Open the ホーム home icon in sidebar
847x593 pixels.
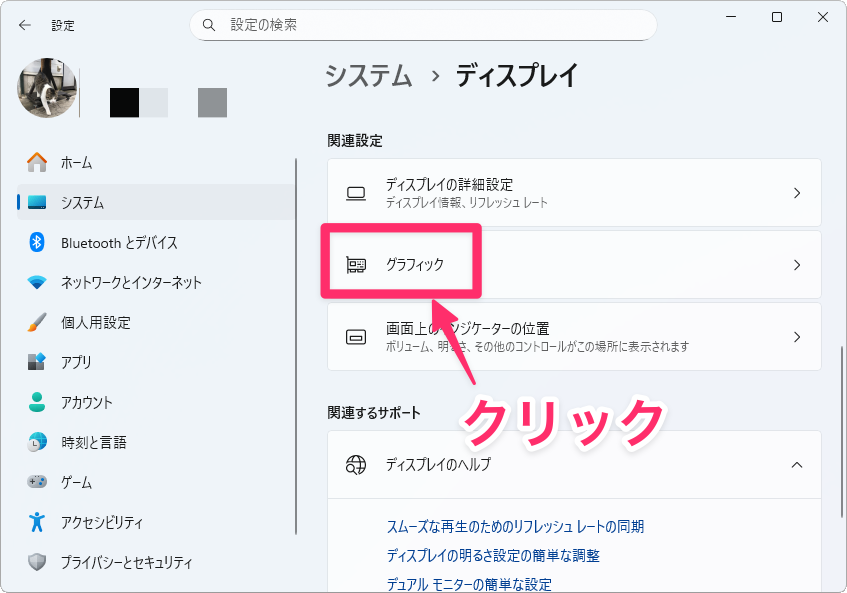tap(37, 162)
